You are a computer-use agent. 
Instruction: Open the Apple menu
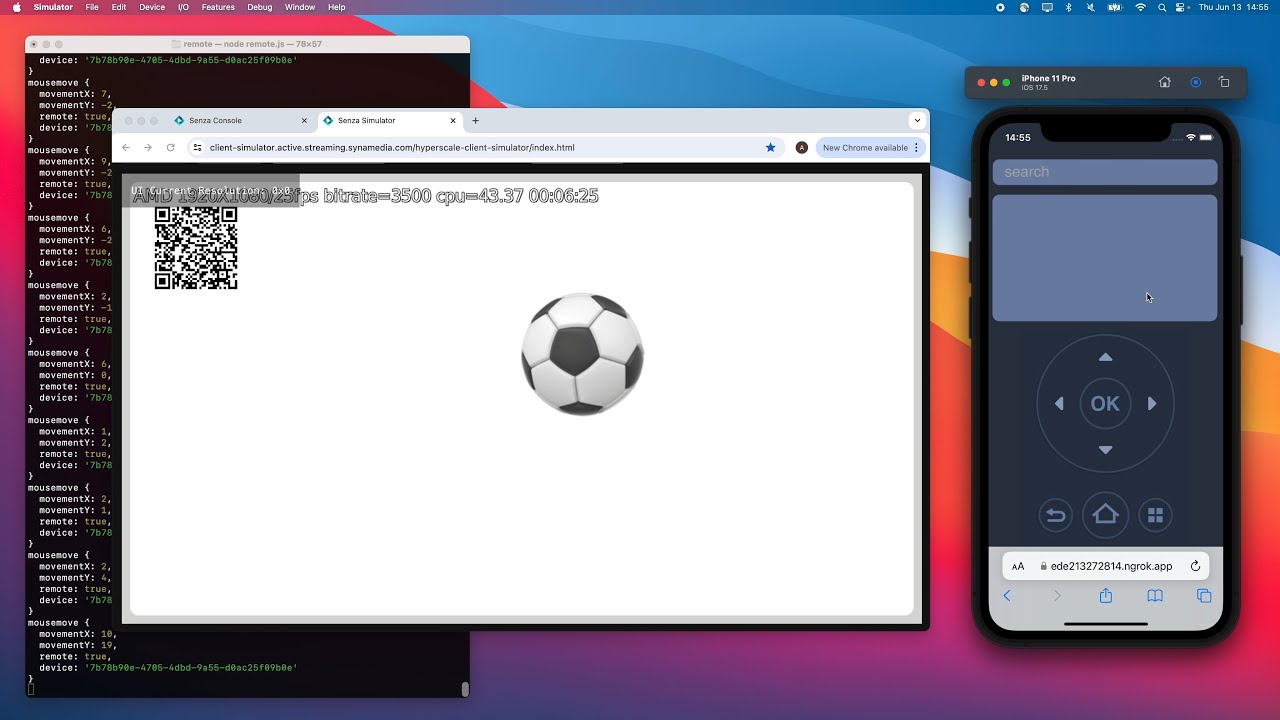click(16, 7)
